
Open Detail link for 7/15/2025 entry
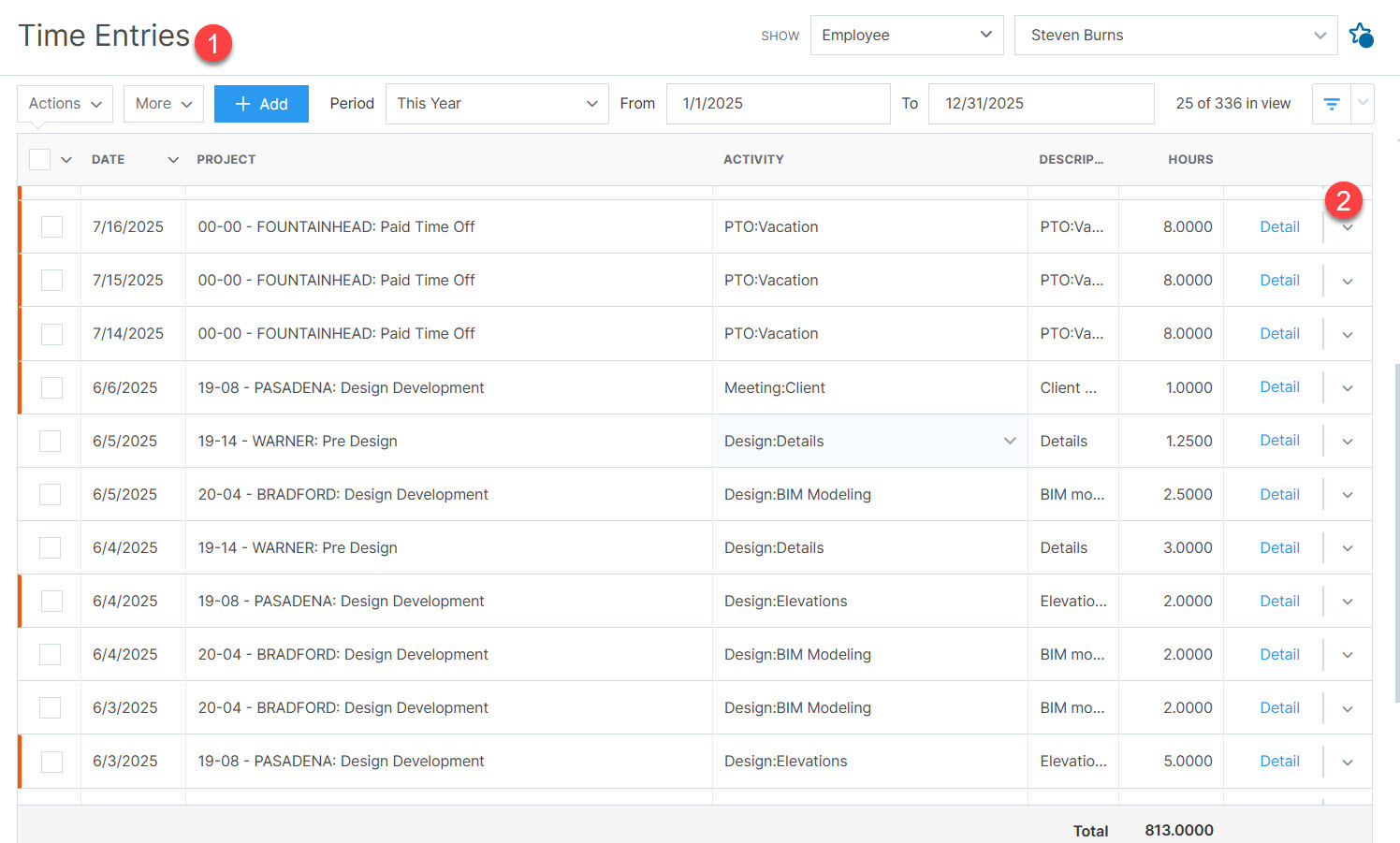click(x=1279, y=280)
